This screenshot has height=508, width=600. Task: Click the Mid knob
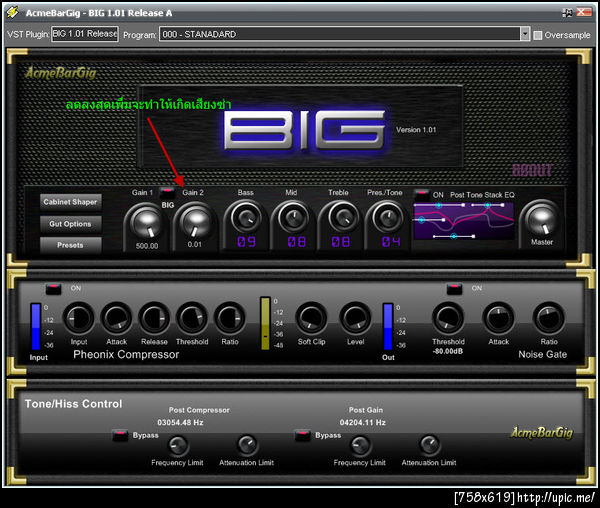coord(293,218)
